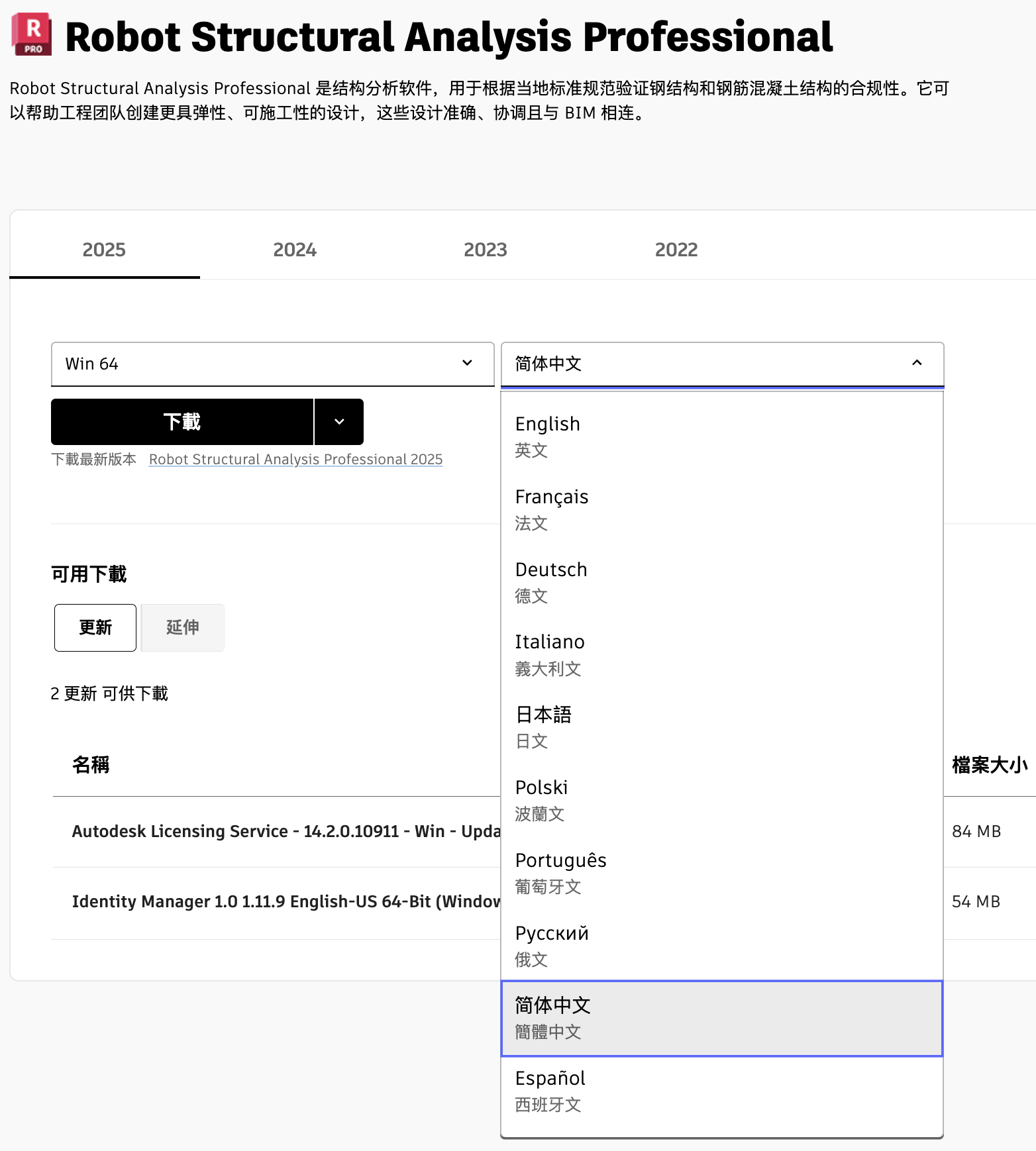This screenshot has height=1151, width=1036.
Task: Toggle the 更新 updates filter
Action: coord(95,627)
